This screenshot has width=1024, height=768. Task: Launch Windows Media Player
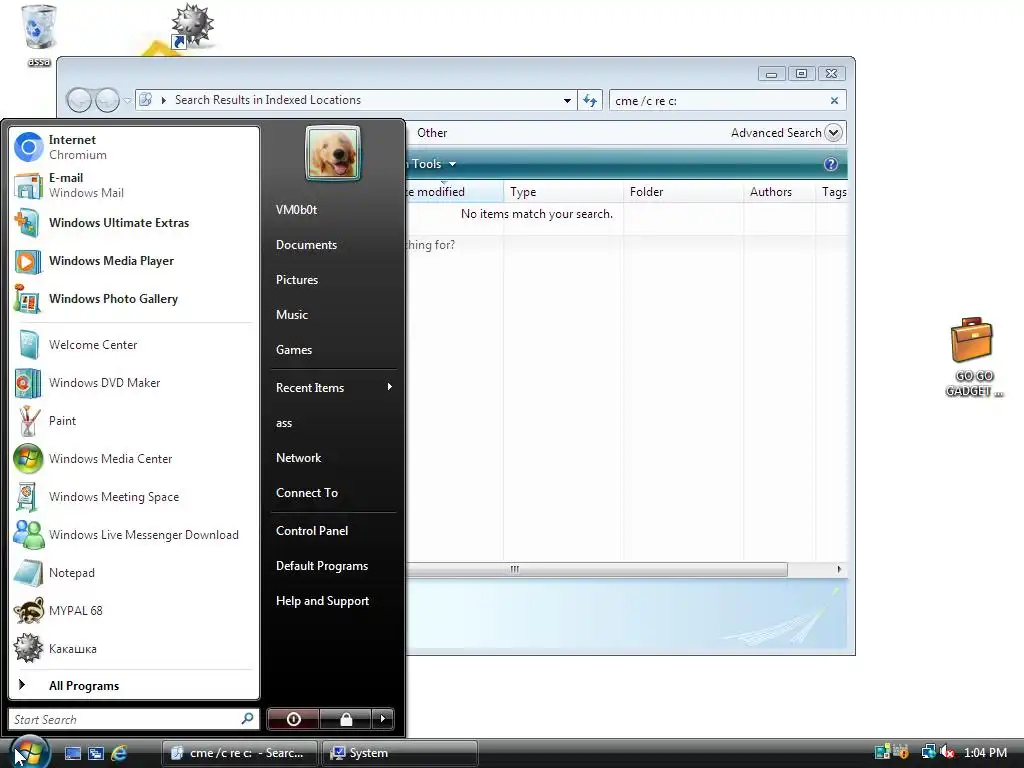point(134,261)
